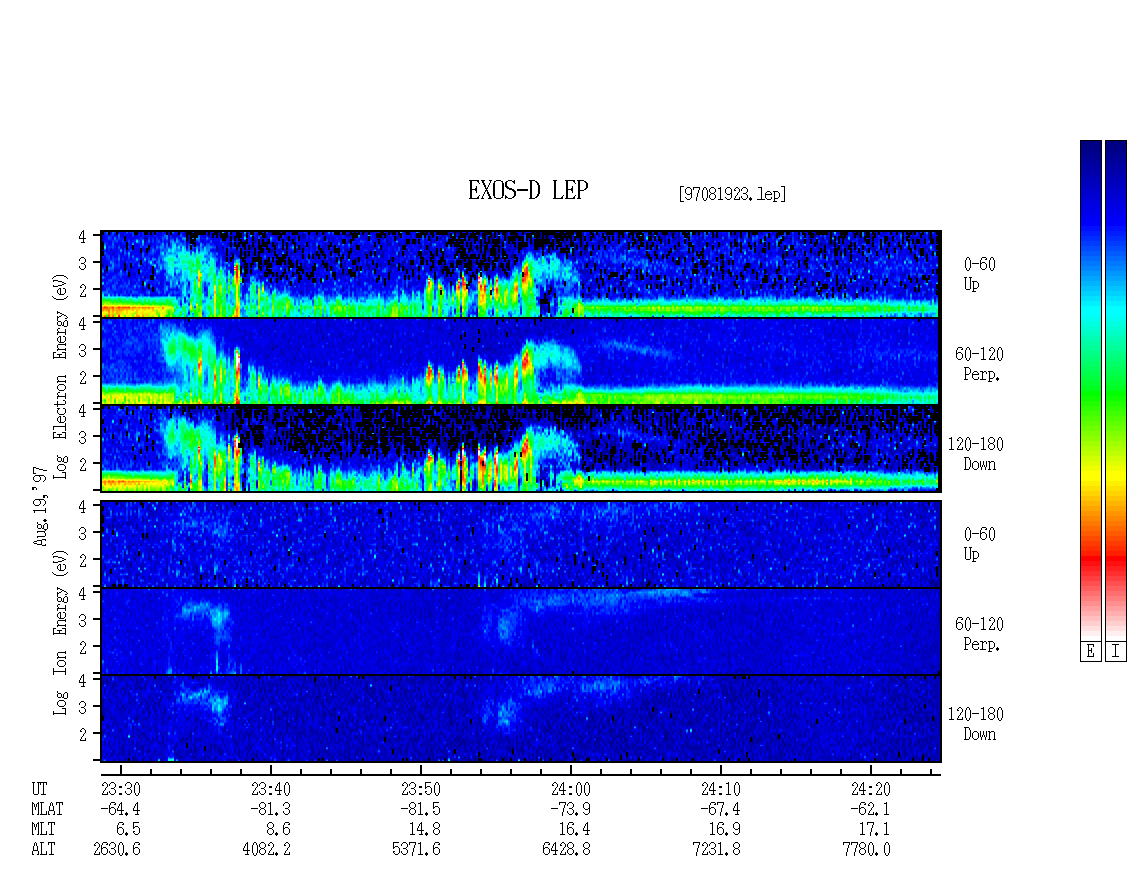Click the ALT value "7780.0"
Viewport: 1130px width, 875px height.
pos(866,850)
